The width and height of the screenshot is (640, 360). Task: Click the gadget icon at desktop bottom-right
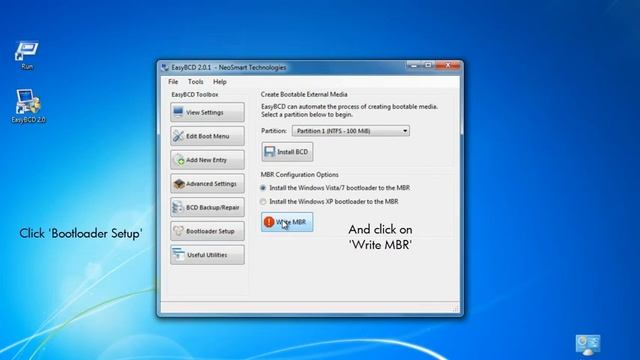(x=588, y=345)
